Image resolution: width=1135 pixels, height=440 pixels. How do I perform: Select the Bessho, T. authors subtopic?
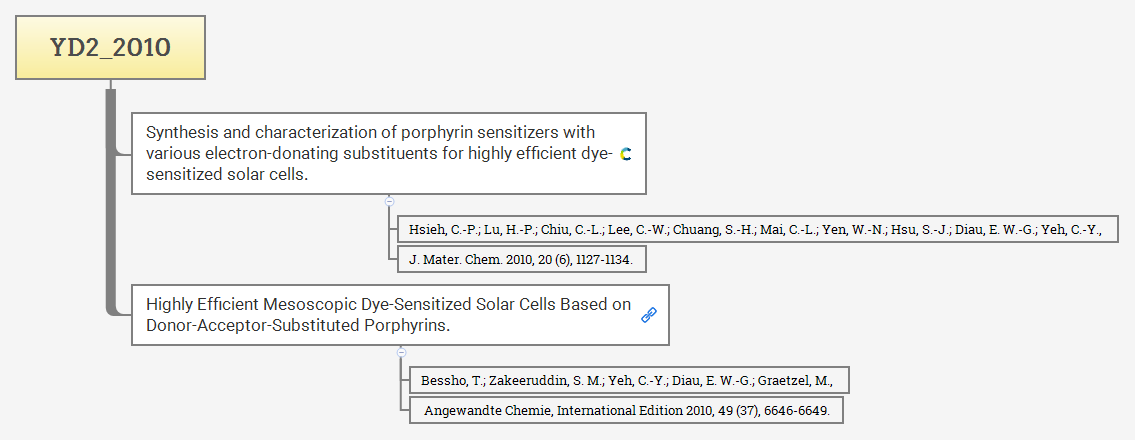(x=628, y=381)
